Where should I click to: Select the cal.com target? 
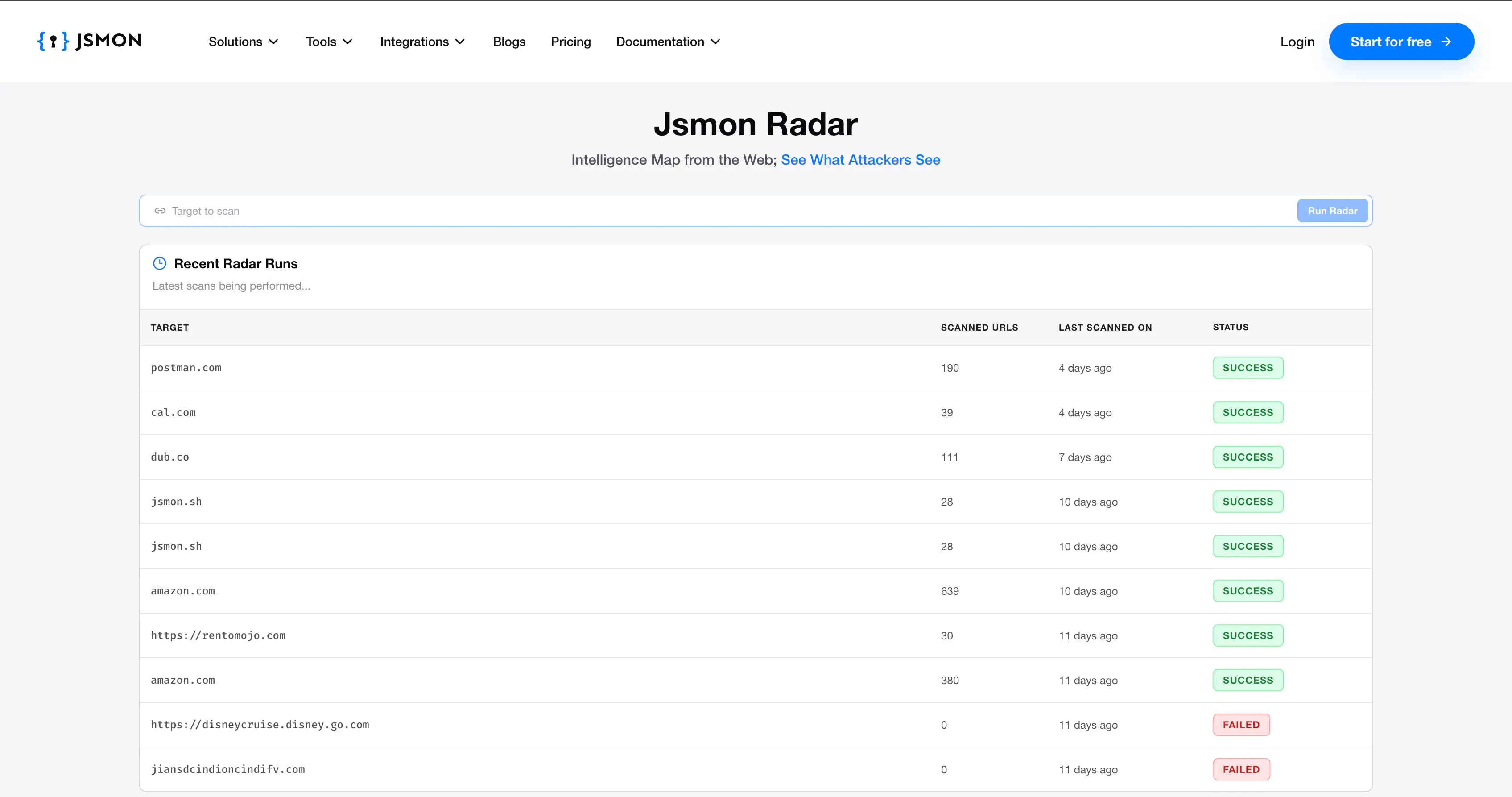click(173, 412)
